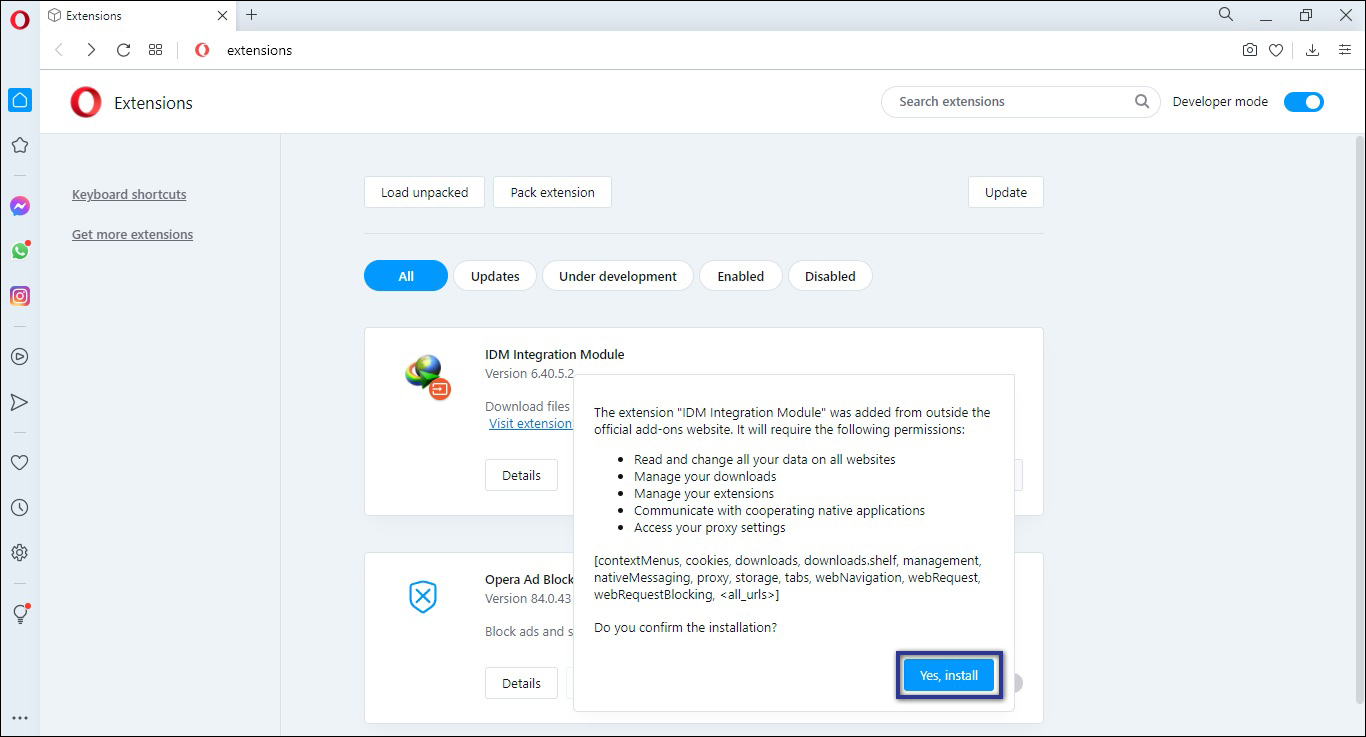Select the Enabled filter pill

740,275
